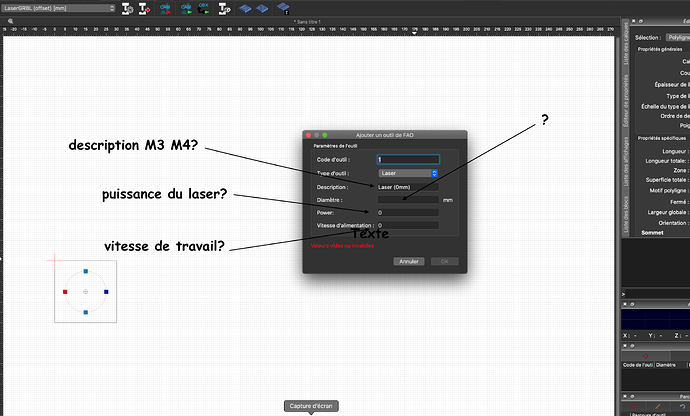The width and height of the screenshot is (690, 416).
Task: Open the Sélection Polyligne dropdown
Action: pyautogui.click(x=678, y=38)
